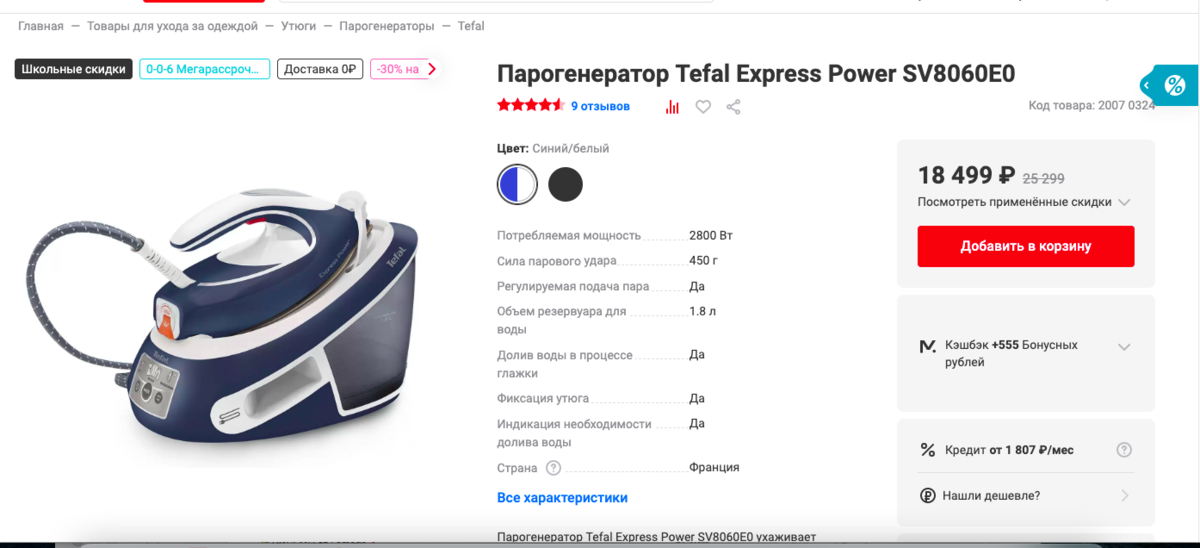
Task: Select the black color option
Action: pyautogui.click(x=565, y=184)
